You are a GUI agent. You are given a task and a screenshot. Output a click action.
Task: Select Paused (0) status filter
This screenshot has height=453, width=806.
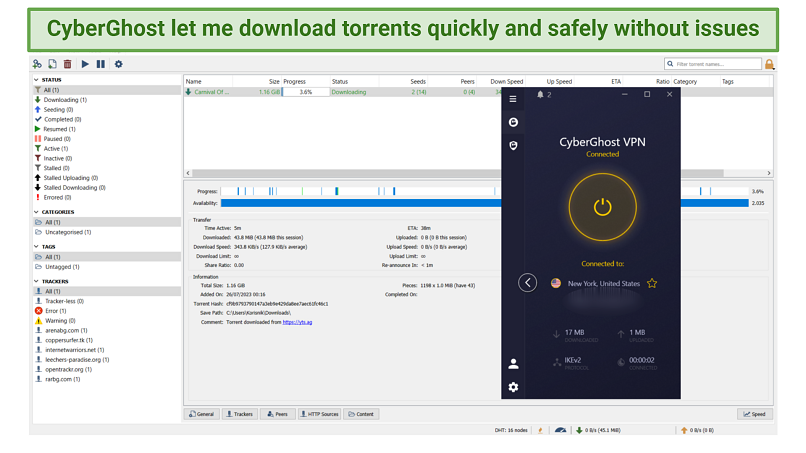tap(52, 139)
